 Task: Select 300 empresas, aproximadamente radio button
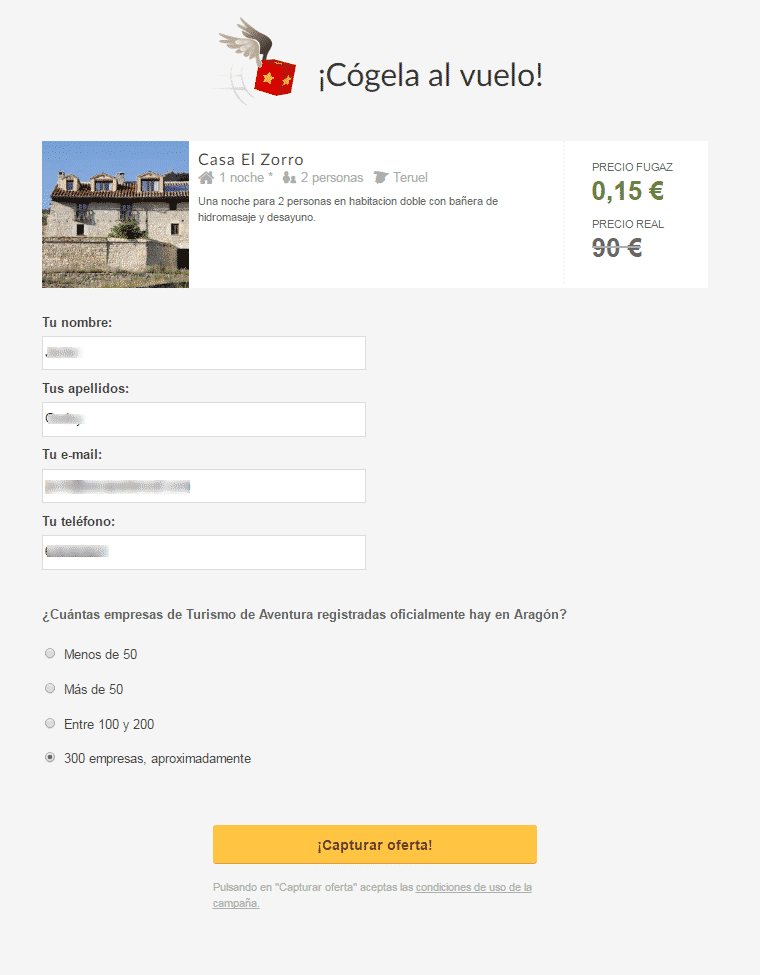50,758
